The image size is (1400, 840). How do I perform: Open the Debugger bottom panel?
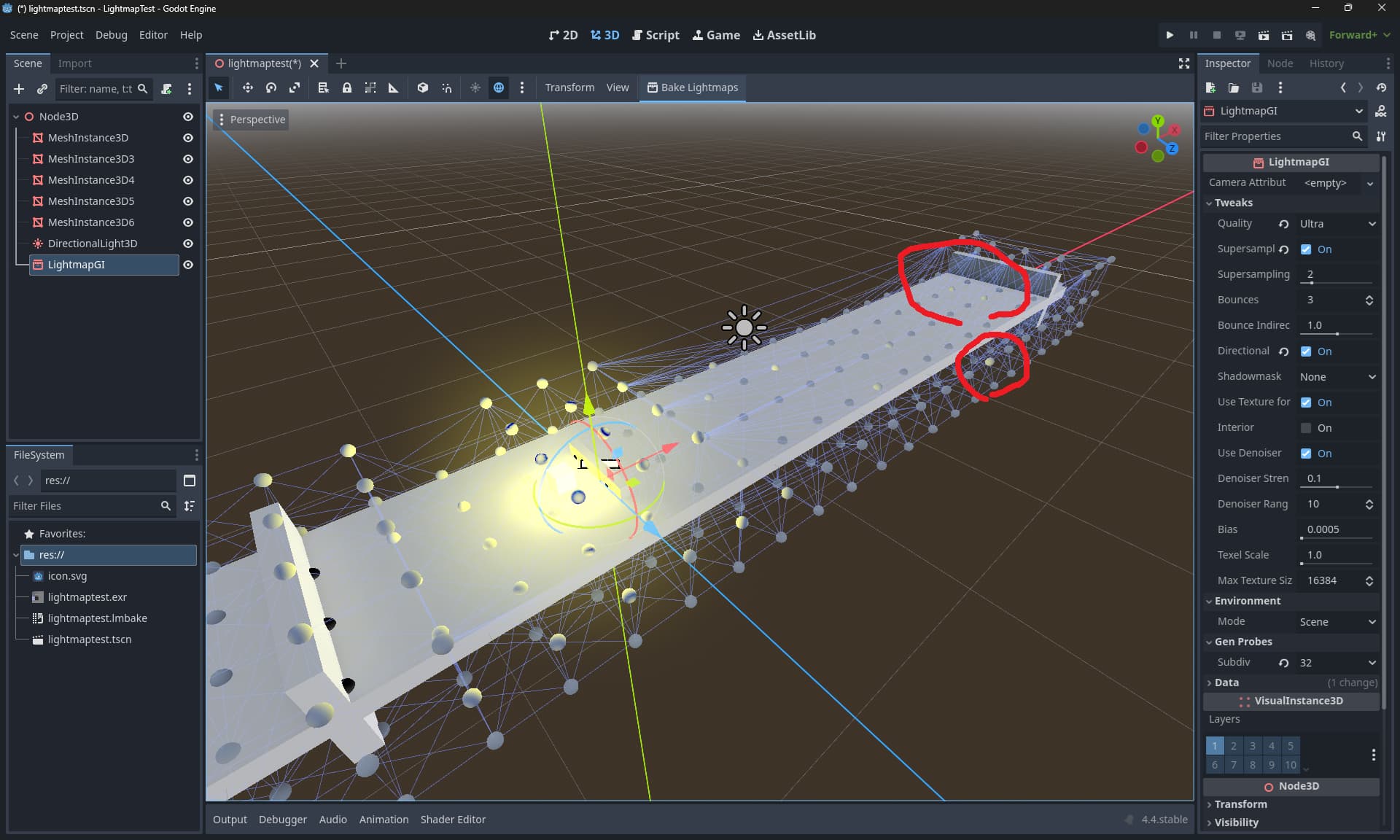pyautogui.click(x=282, y=820)
